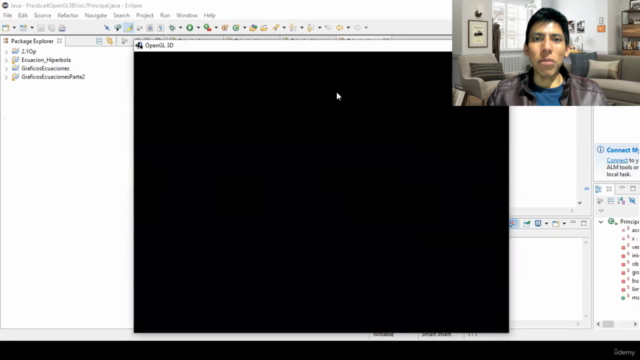Click the Next Annotation icon
The image size is (640, 360).
pos(293,28)
